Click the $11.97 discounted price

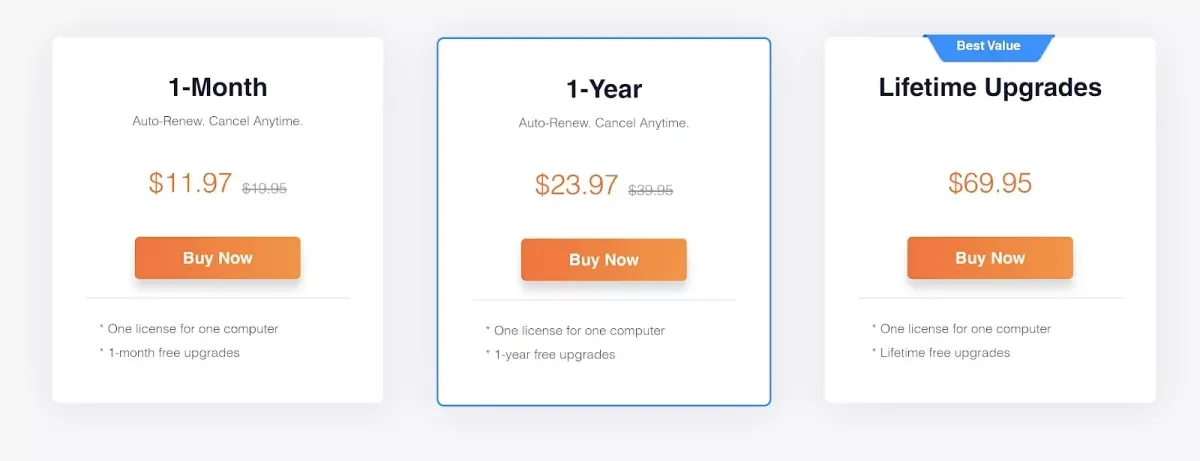pyautogui.click(x=190, y=183)
